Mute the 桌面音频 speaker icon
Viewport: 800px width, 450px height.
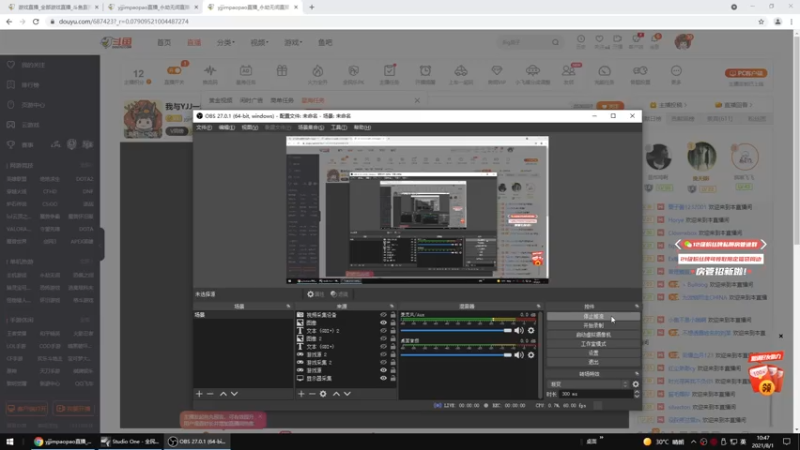pos(519,355)
